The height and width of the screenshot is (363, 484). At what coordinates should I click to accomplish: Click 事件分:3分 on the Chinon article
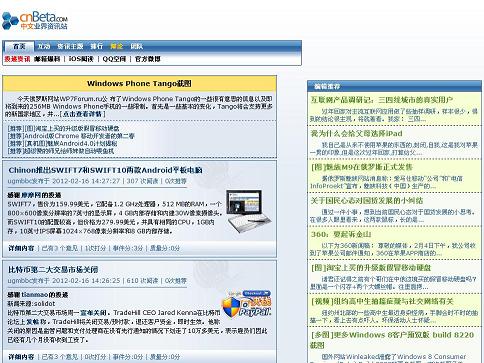click(128, 248)
